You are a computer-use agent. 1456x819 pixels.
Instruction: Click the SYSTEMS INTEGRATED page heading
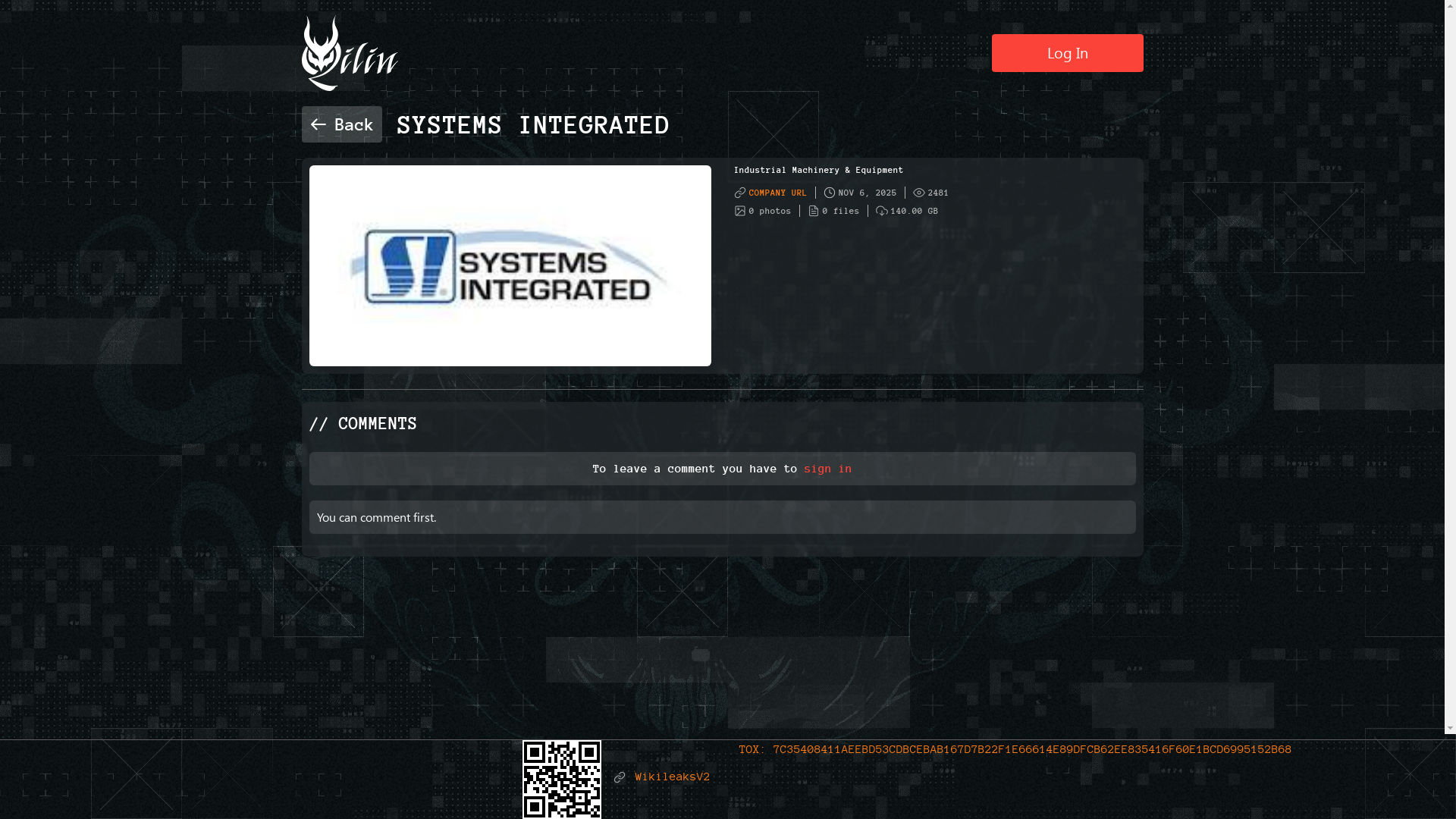coord(532,125)
